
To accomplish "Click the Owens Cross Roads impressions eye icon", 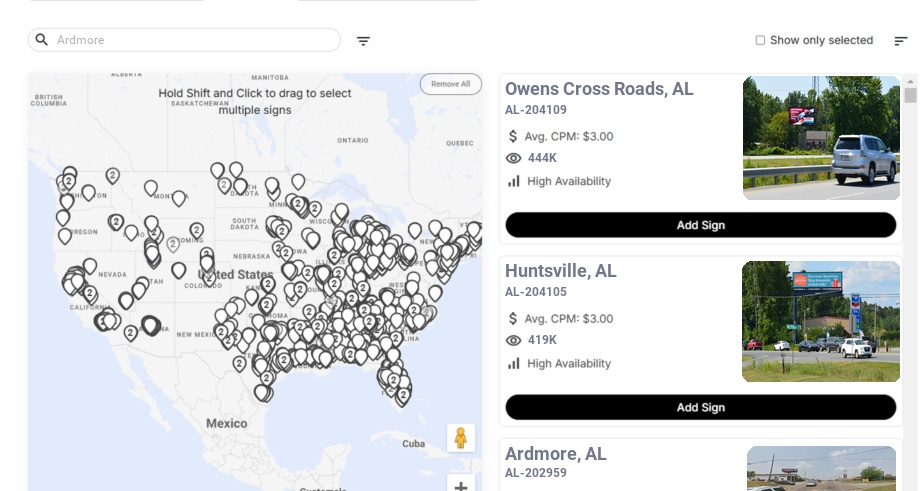I will pyautogui.click(x=514, y=158).
